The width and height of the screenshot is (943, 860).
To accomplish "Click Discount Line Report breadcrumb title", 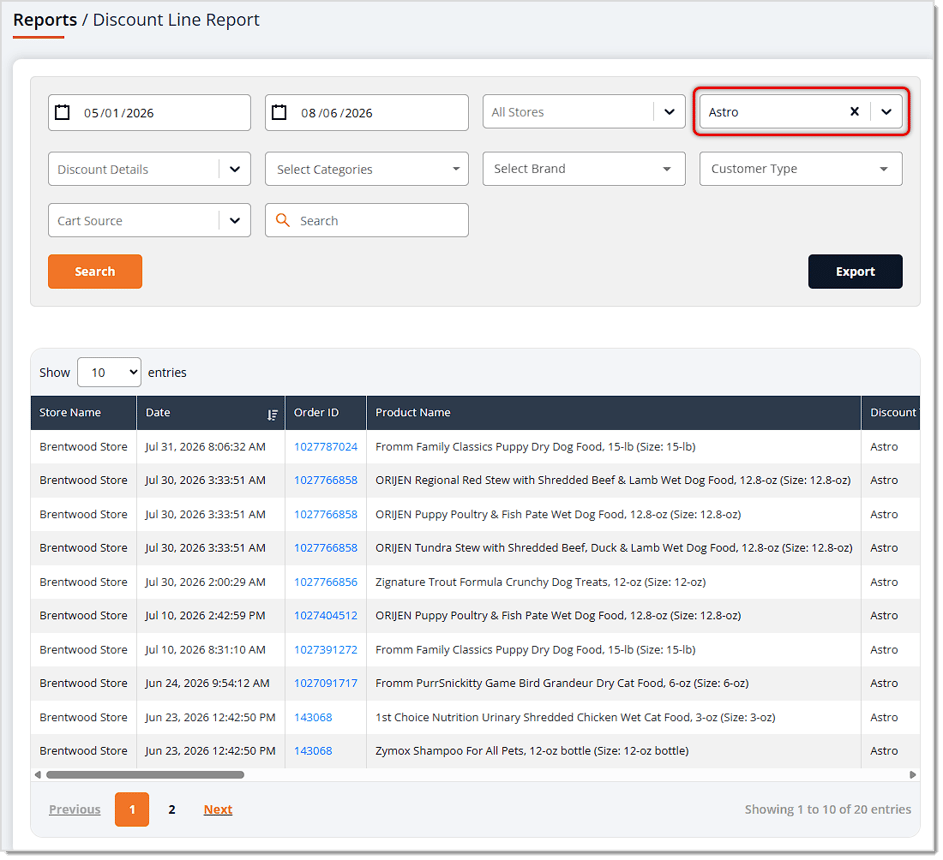I will (x=176, y=20).
